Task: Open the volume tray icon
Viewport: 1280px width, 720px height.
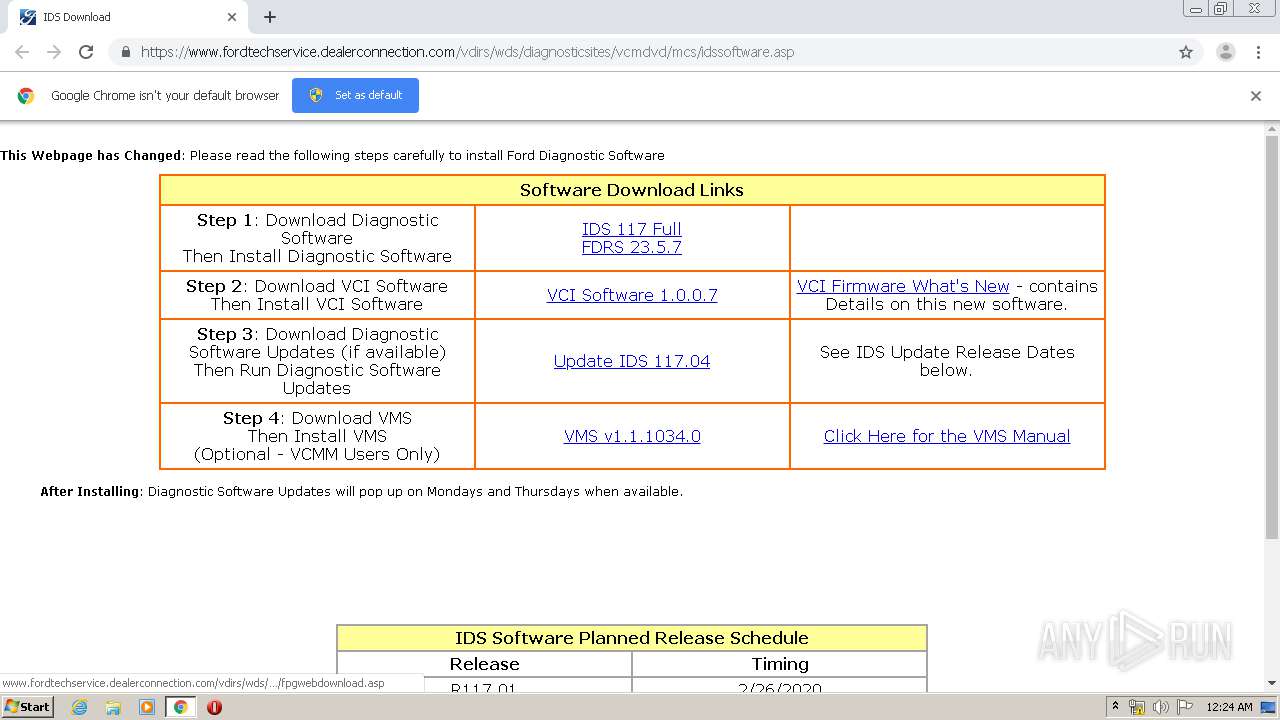Action: (1161, 707)
